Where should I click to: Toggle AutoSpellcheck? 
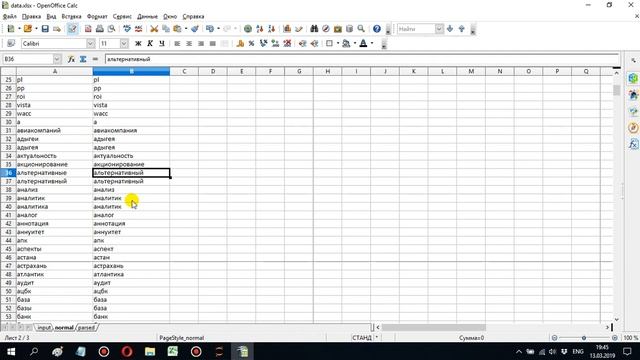(x=139, y=29)
